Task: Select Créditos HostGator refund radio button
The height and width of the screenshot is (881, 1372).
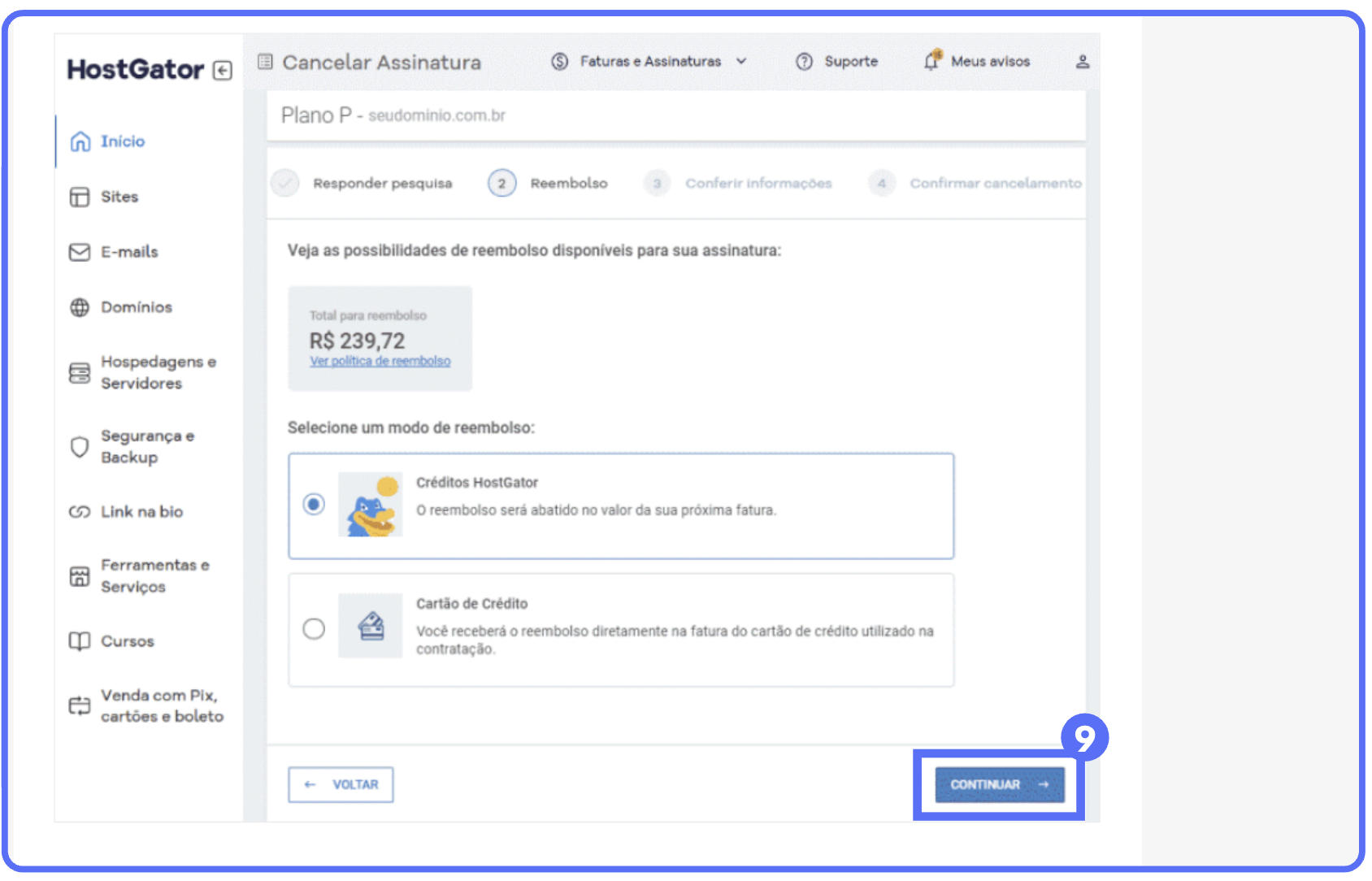Action: (x=314, y=505)
